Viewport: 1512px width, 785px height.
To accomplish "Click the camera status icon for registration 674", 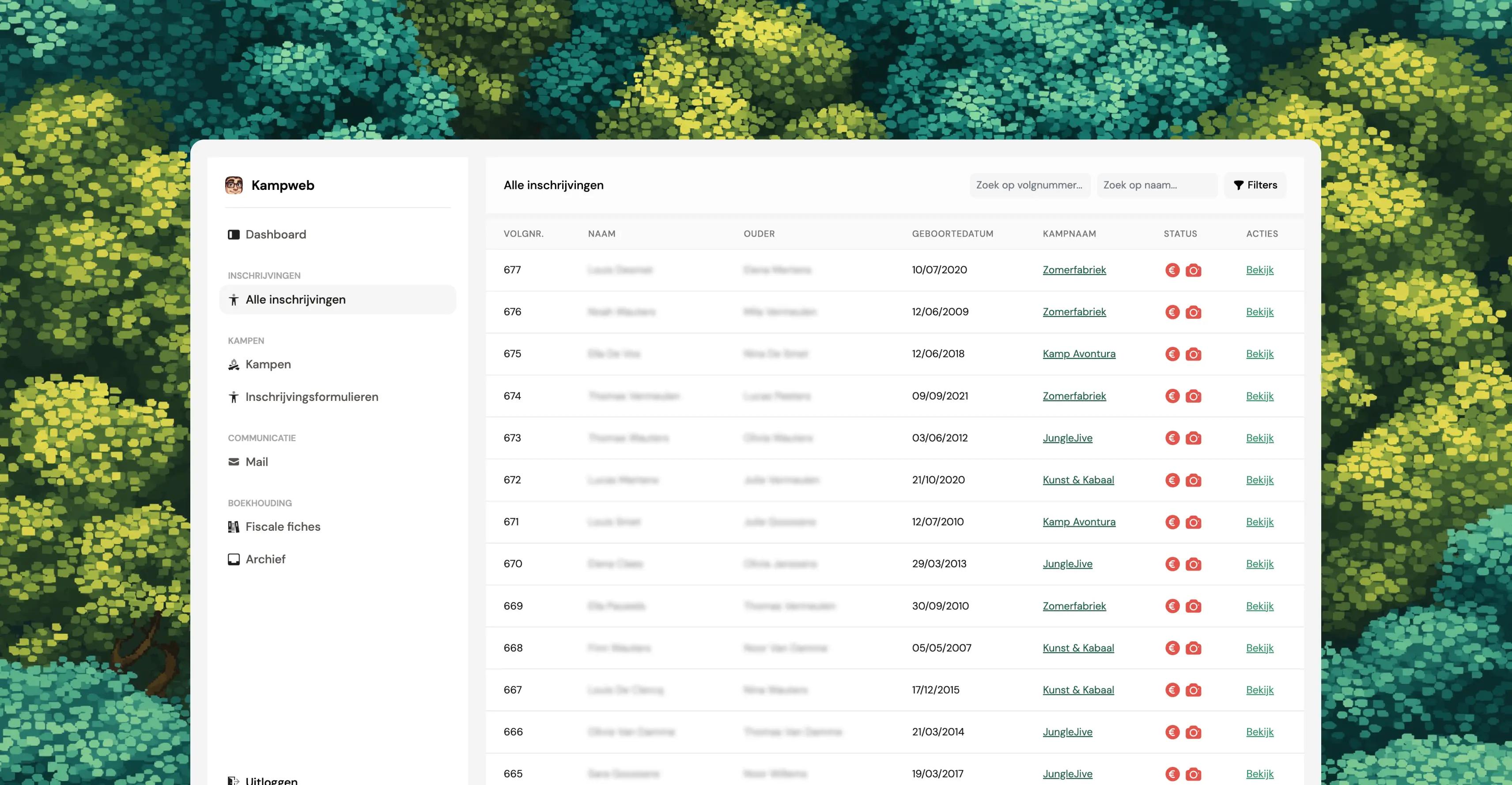I will coord(1193,396).
